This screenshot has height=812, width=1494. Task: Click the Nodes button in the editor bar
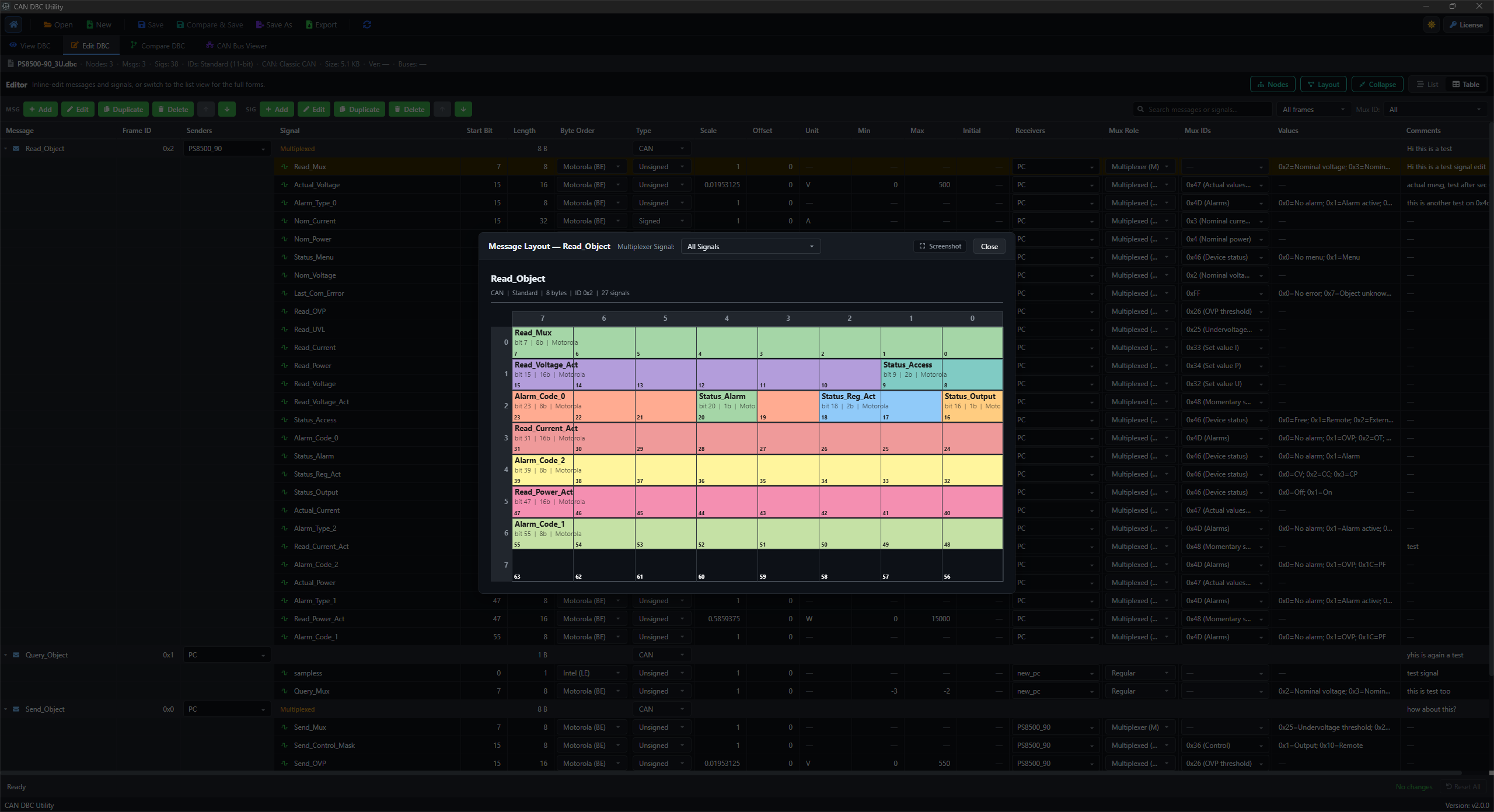pyautogui.click(x=1272, y=85)
